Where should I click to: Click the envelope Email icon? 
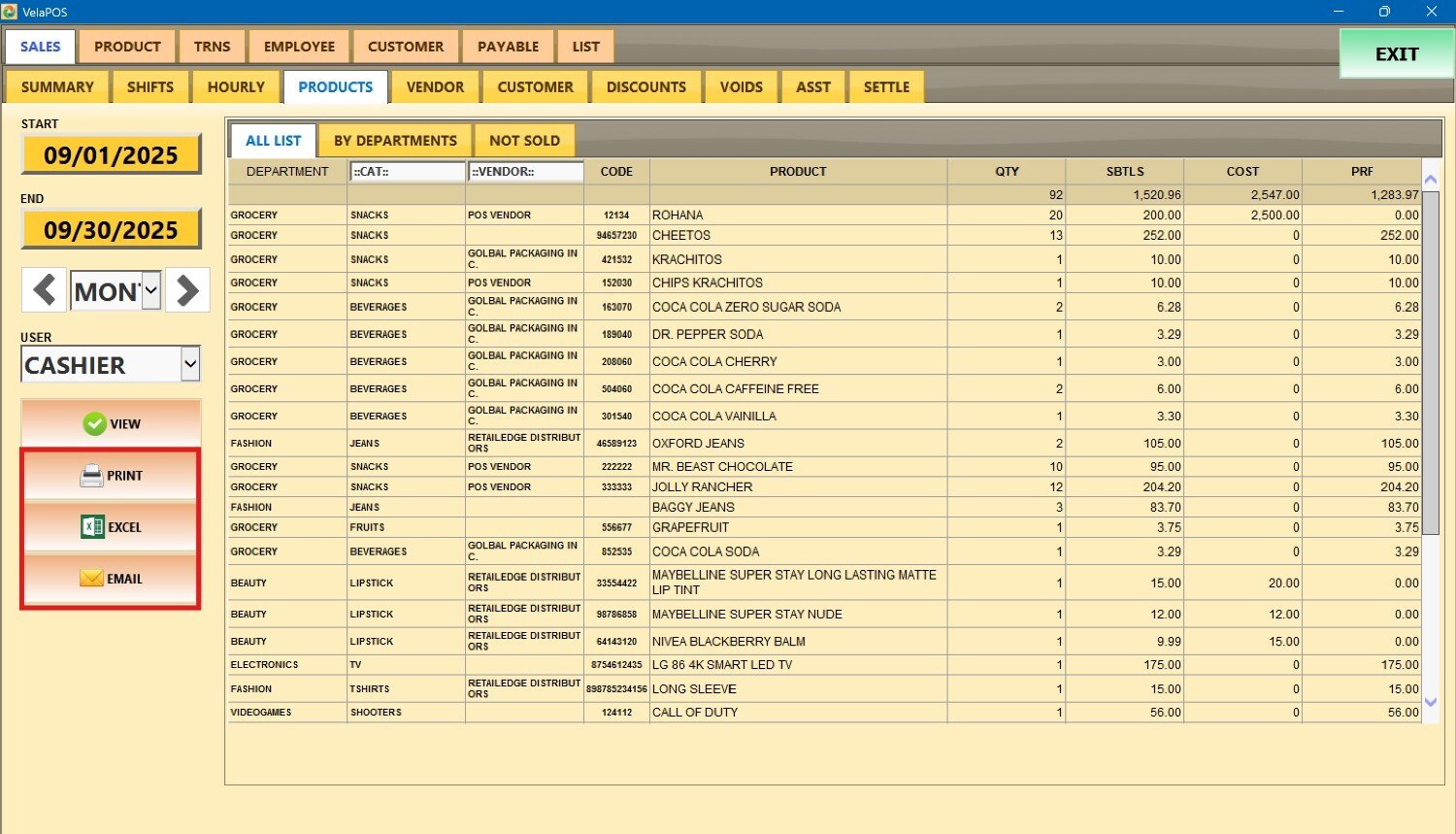coord(91,579)
